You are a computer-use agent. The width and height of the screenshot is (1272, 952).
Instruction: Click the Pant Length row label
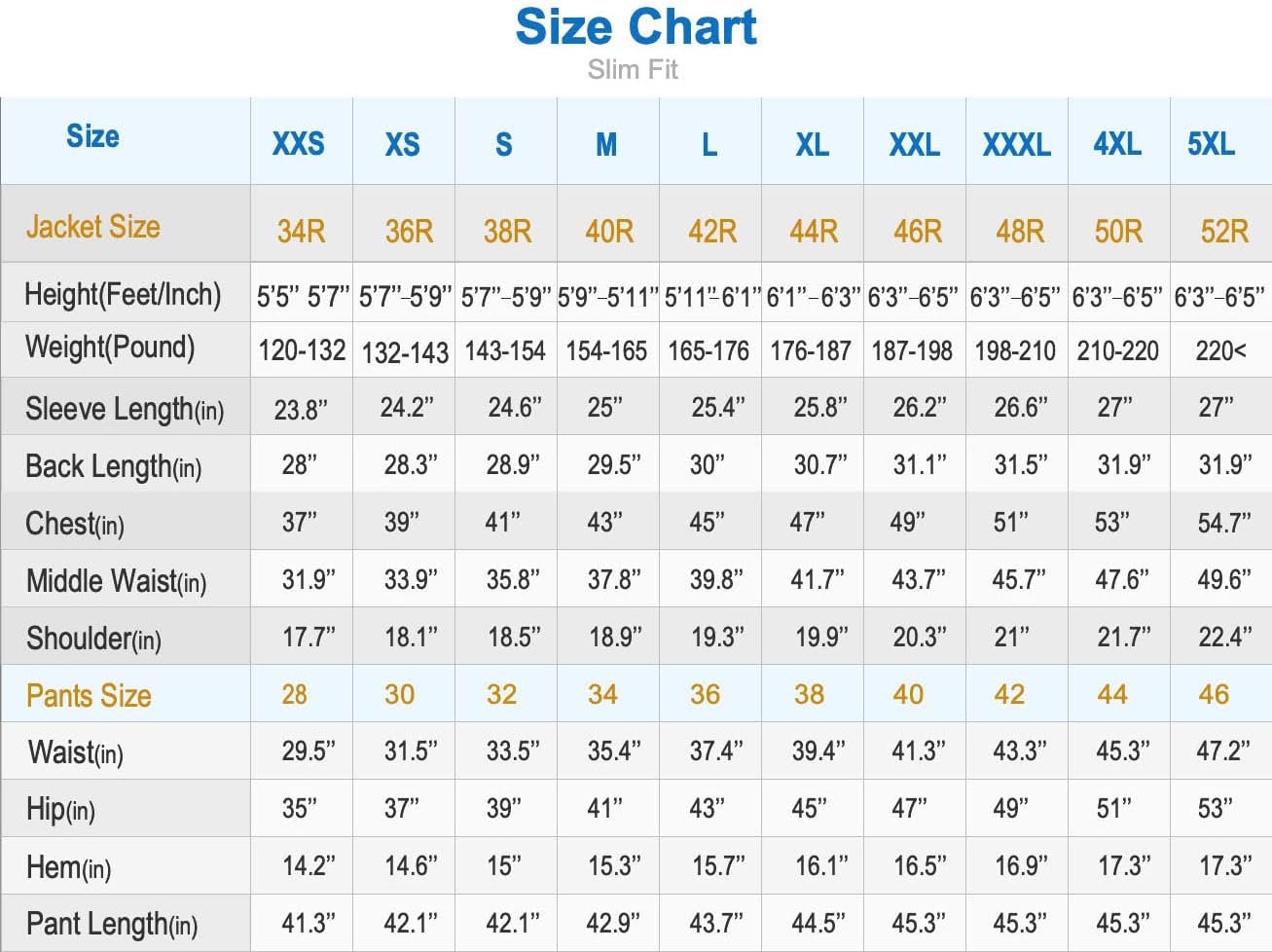(112, 924)
